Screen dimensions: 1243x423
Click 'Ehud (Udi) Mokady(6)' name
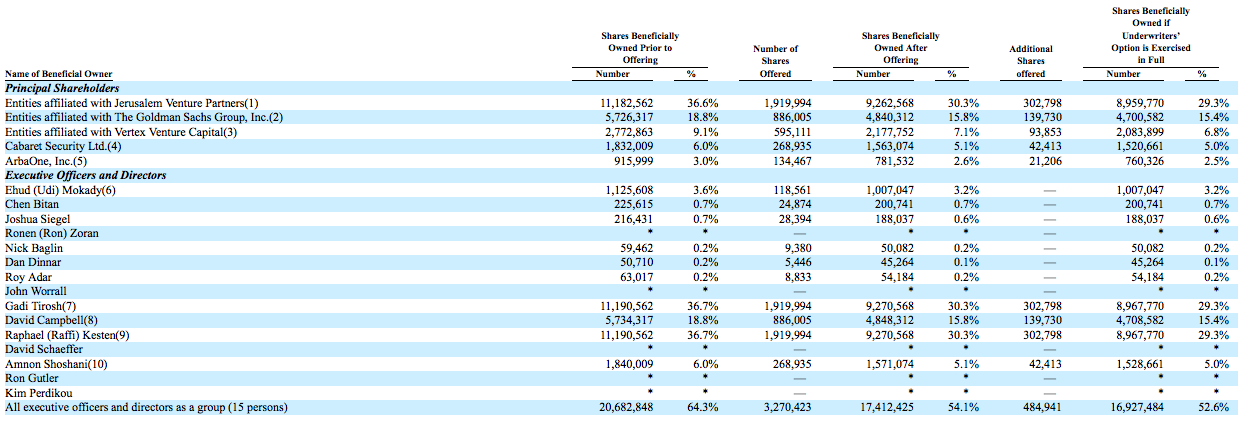[60, 190]
